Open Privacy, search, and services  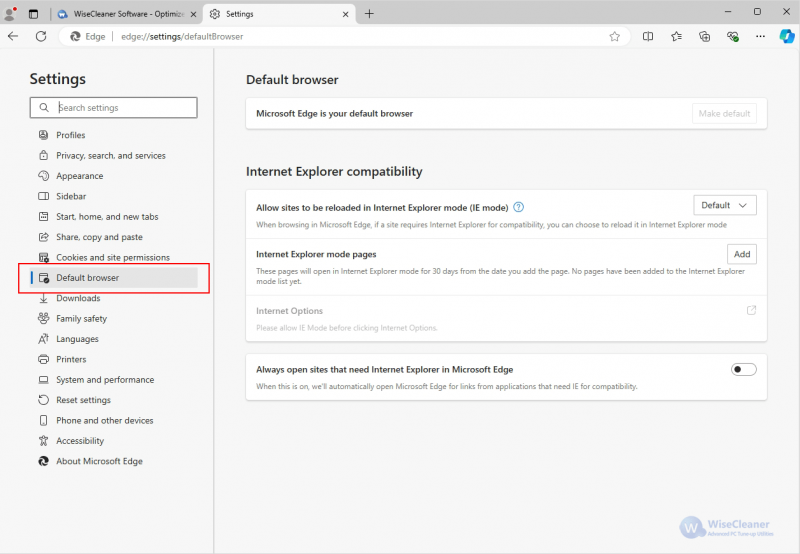point(111,156)
